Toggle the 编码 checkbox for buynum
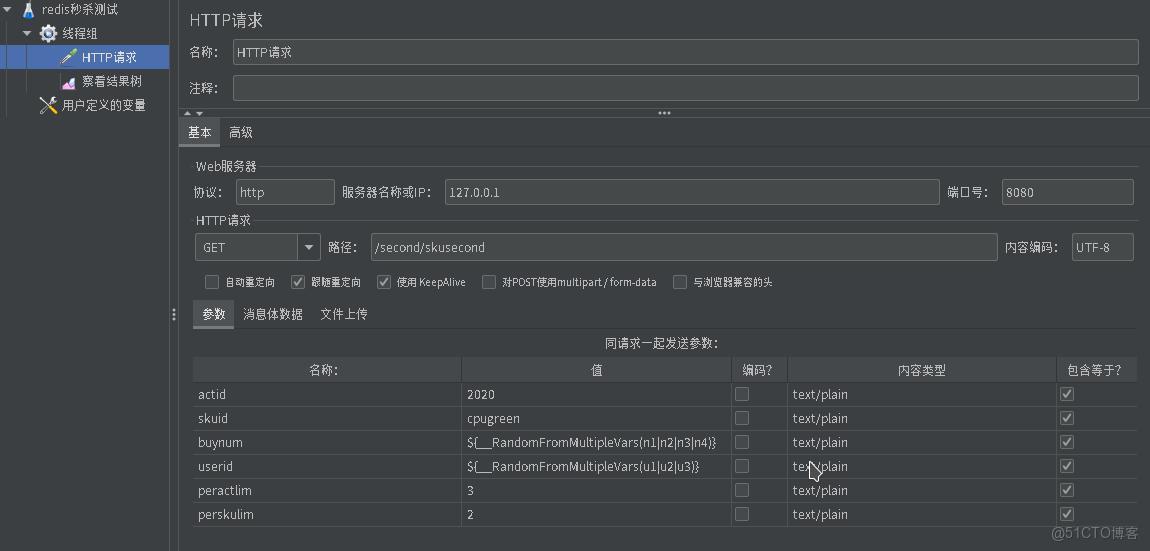The image size is (1150, 551). (742, 442)
